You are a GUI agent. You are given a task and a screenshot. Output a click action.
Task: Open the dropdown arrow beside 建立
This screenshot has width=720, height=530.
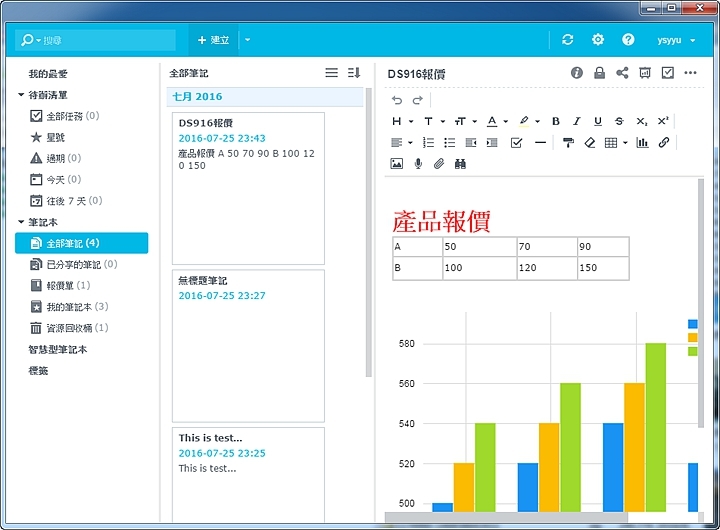(x=247, y=40)
